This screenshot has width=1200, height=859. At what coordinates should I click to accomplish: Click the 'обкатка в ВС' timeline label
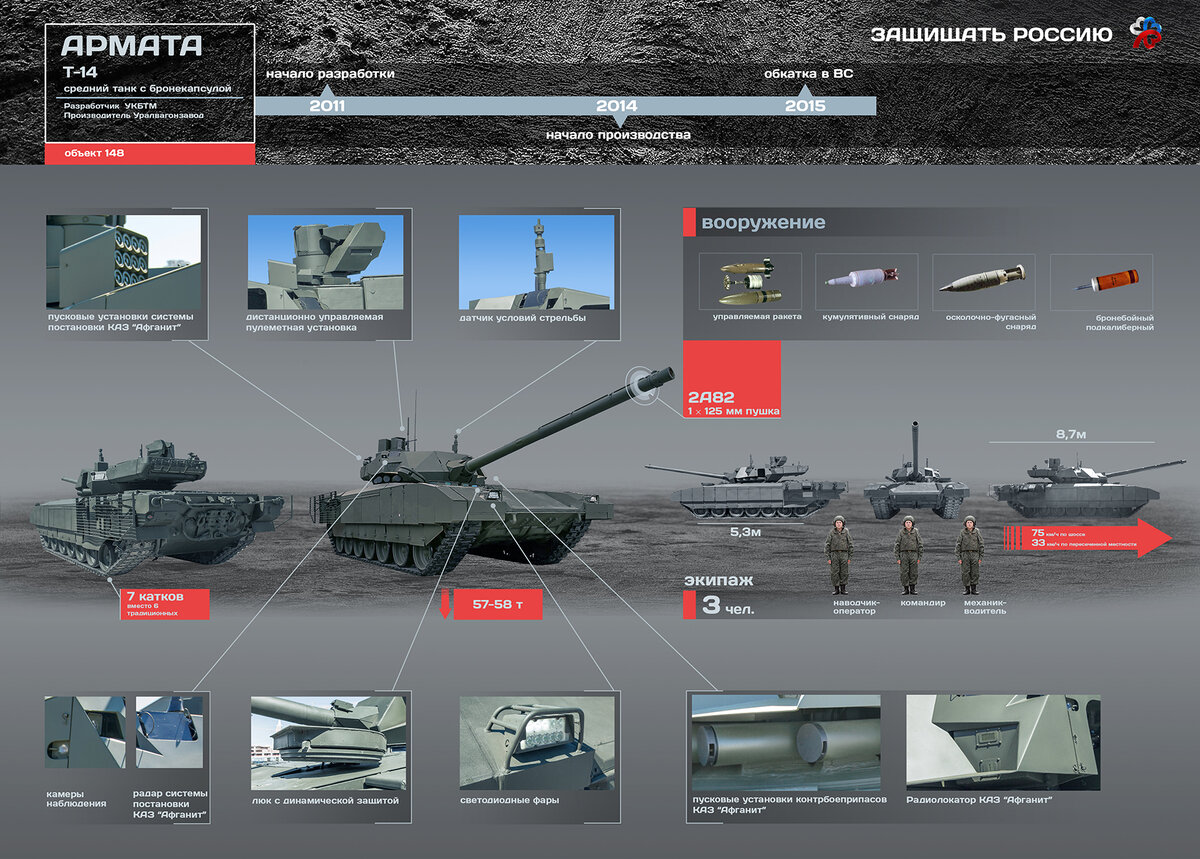[x=808, y=74]
